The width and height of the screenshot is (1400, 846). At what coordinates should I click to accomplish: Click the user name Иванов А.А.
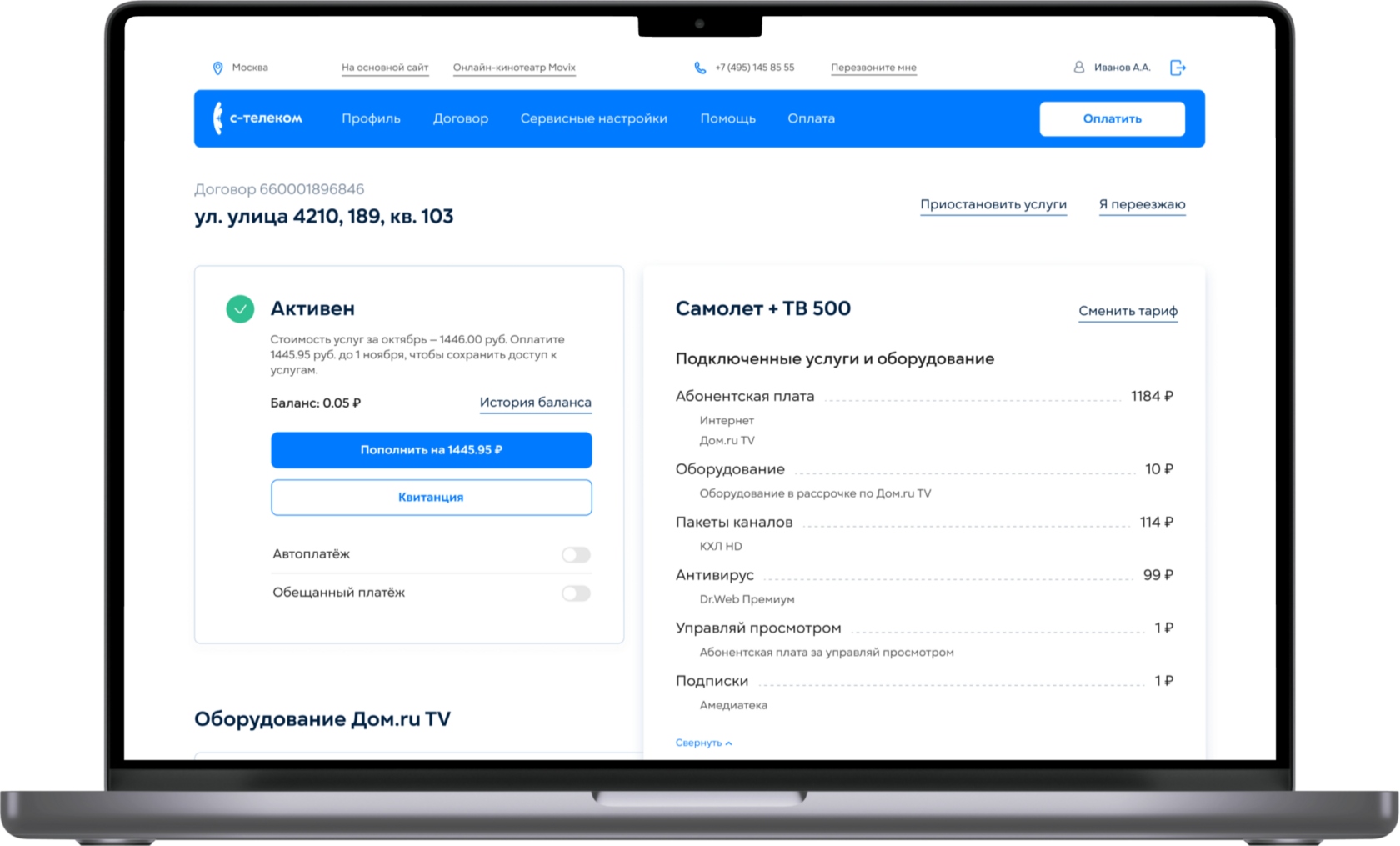coord(1122,68)
